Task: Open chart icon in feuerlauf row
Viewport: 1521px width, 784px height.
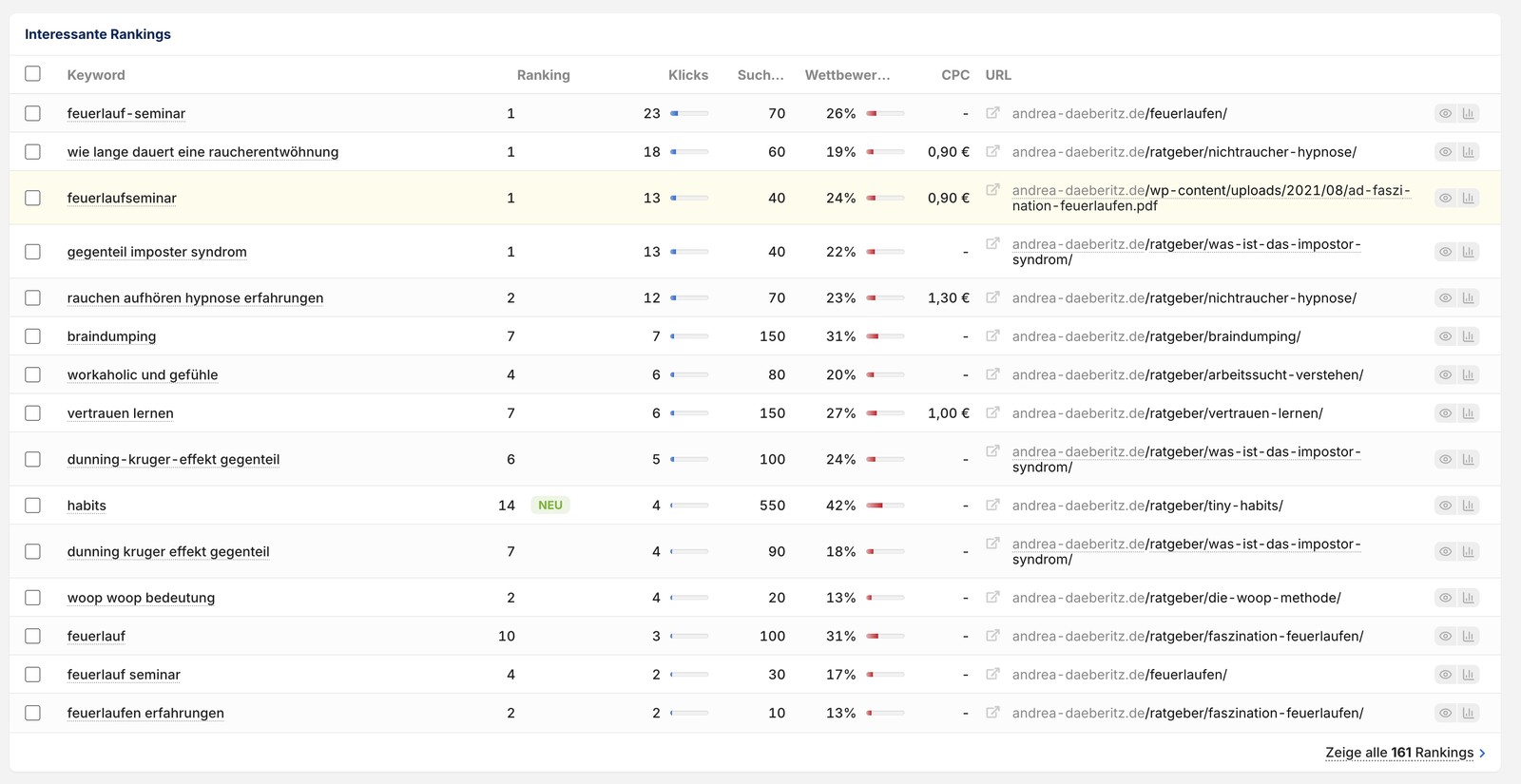Action: click(1469, 636)
